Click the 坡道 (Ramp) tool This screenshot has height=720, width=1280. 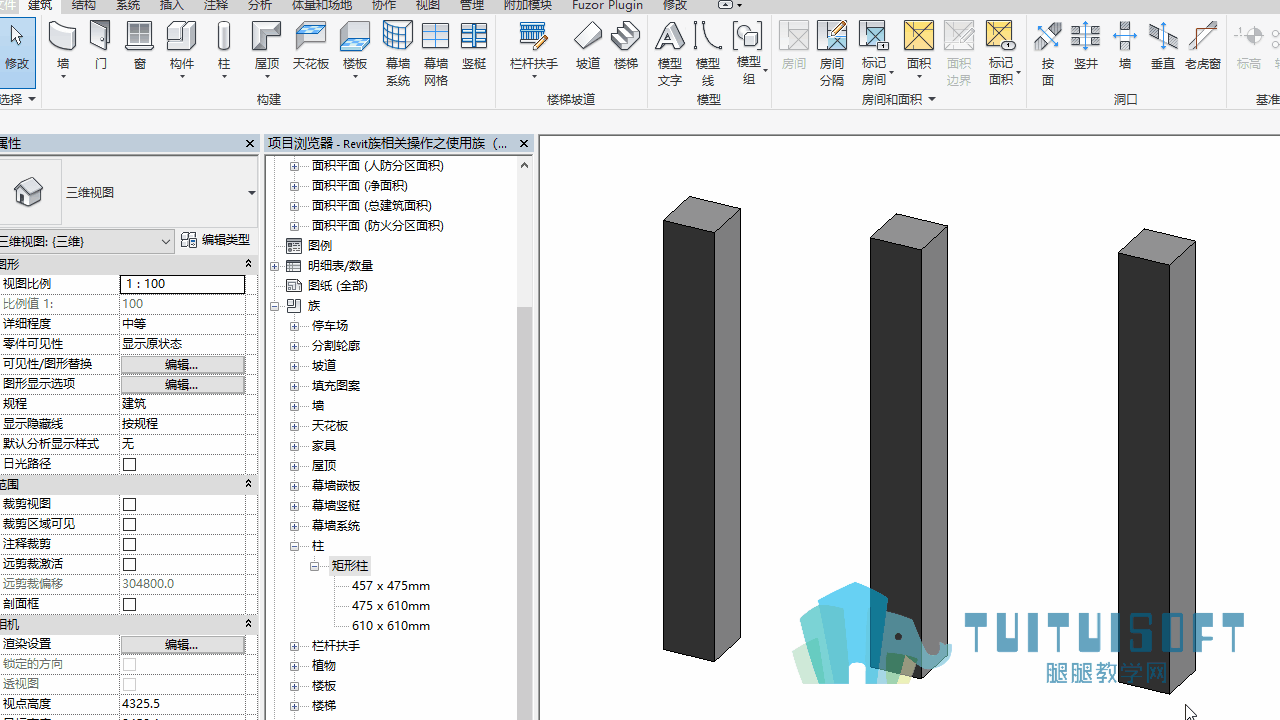(x=588, y=47)
